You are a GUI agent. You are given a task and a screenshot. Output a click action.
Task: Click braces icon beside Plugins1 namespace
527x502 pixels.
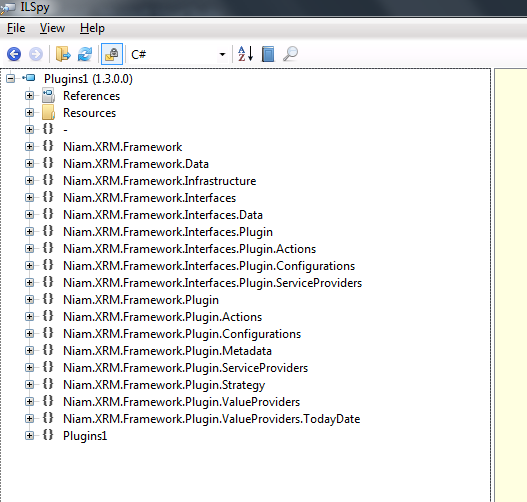[x=48, y=435]
